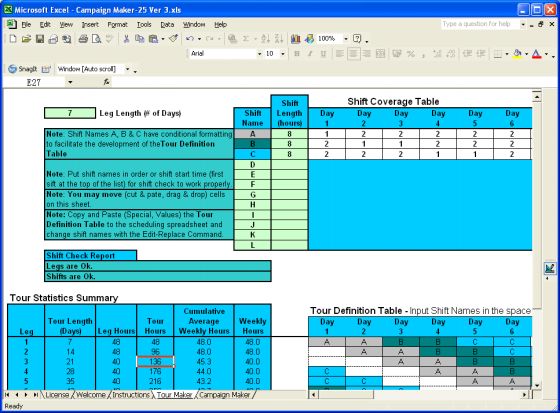Viewport: 560px width, 413px height.
Task: Click the chart icon beside the vertical scrollbar
Action: [x=550, y=268]
